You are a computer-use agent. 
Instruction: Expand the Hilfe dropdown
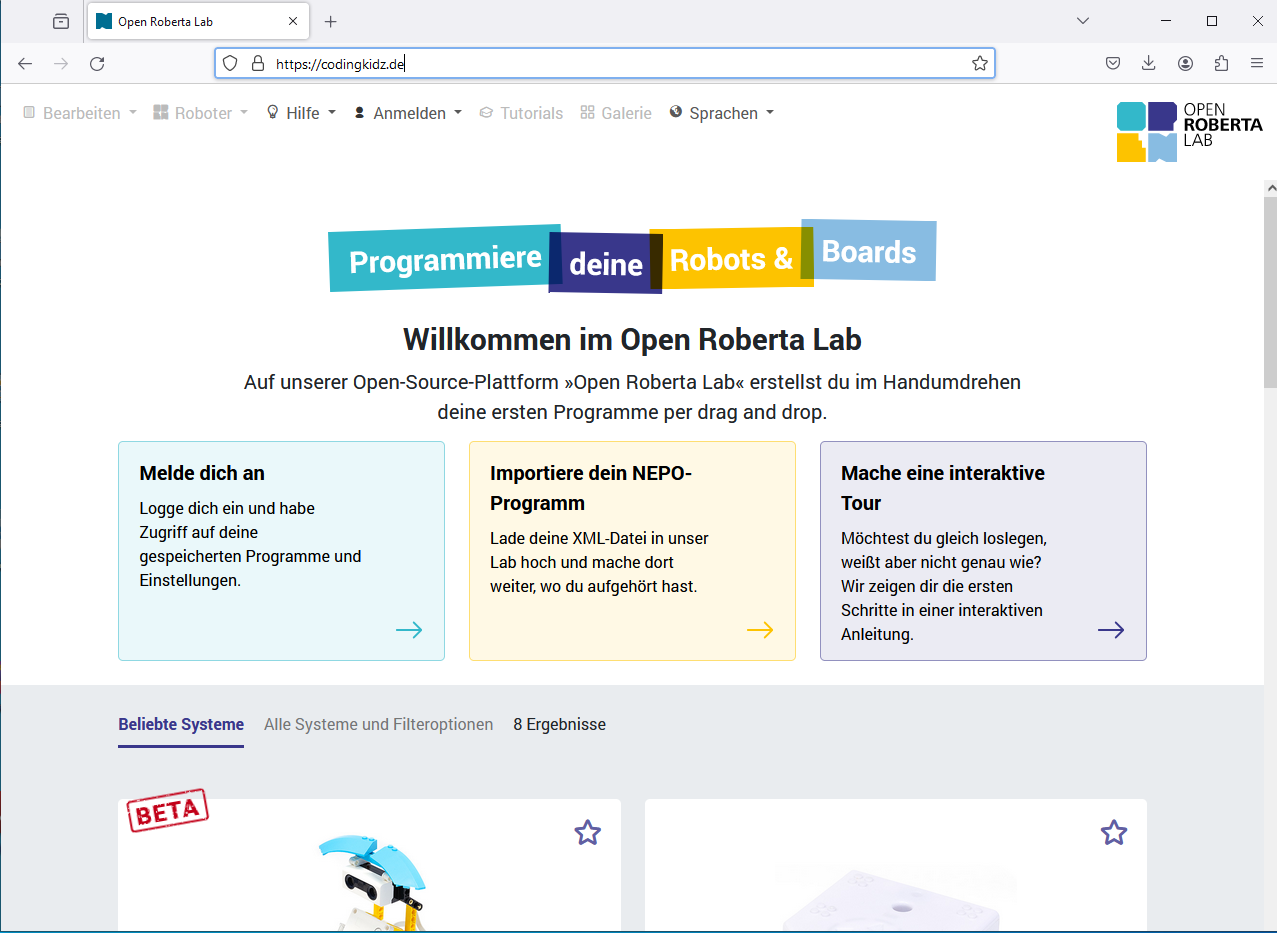tap(301, 113)
